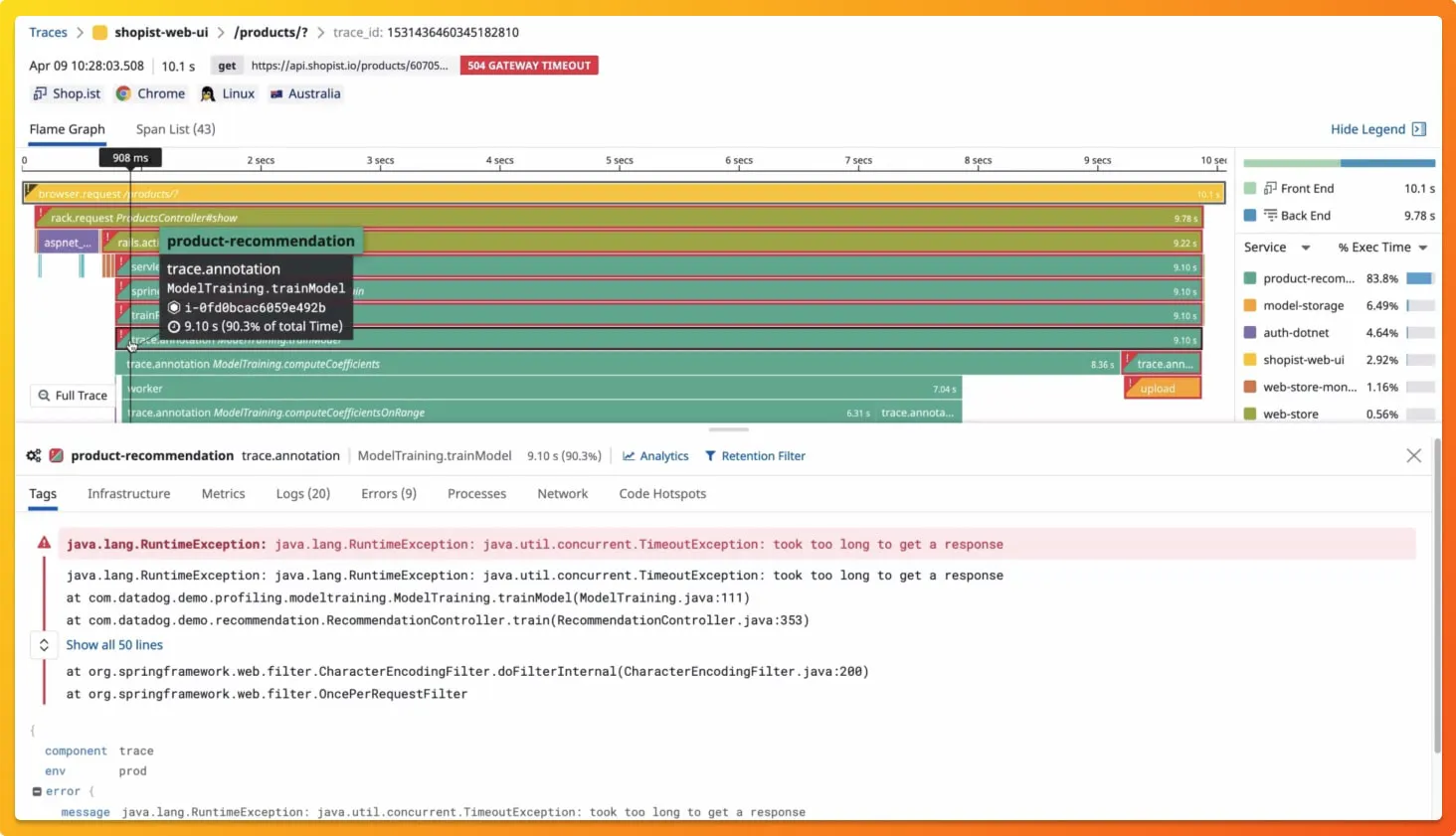Click the request URL api.shopist.io text
1456x836 pixels.
pos(350,66)
